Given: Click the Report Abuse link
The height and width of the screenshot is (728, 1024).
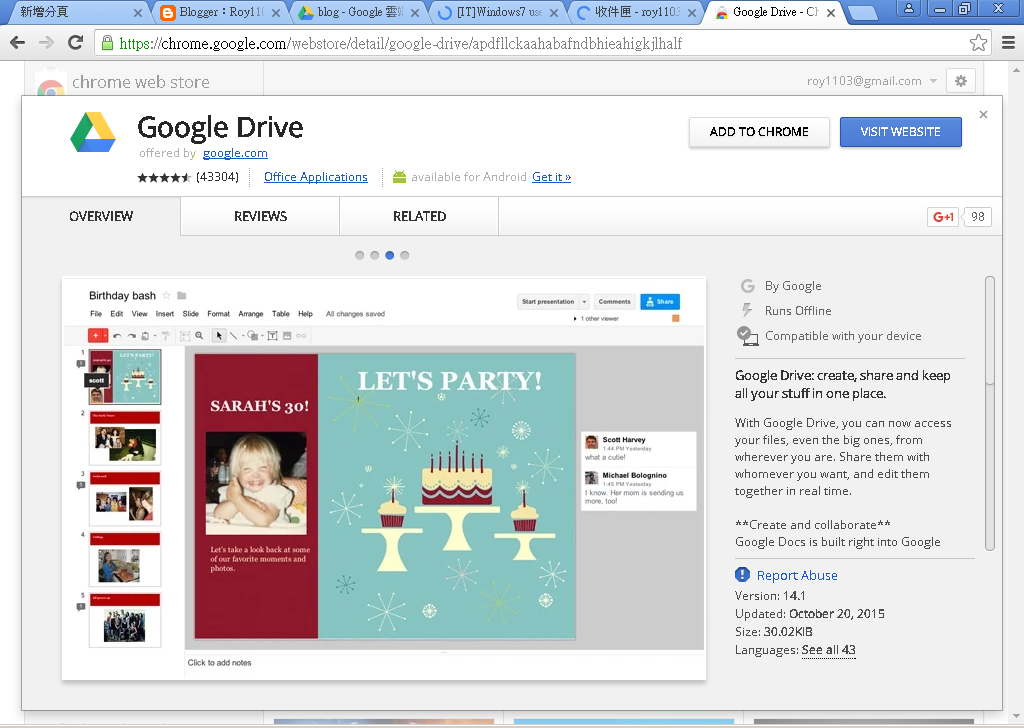Looking at the screenshot, I should tap(797, 575).
